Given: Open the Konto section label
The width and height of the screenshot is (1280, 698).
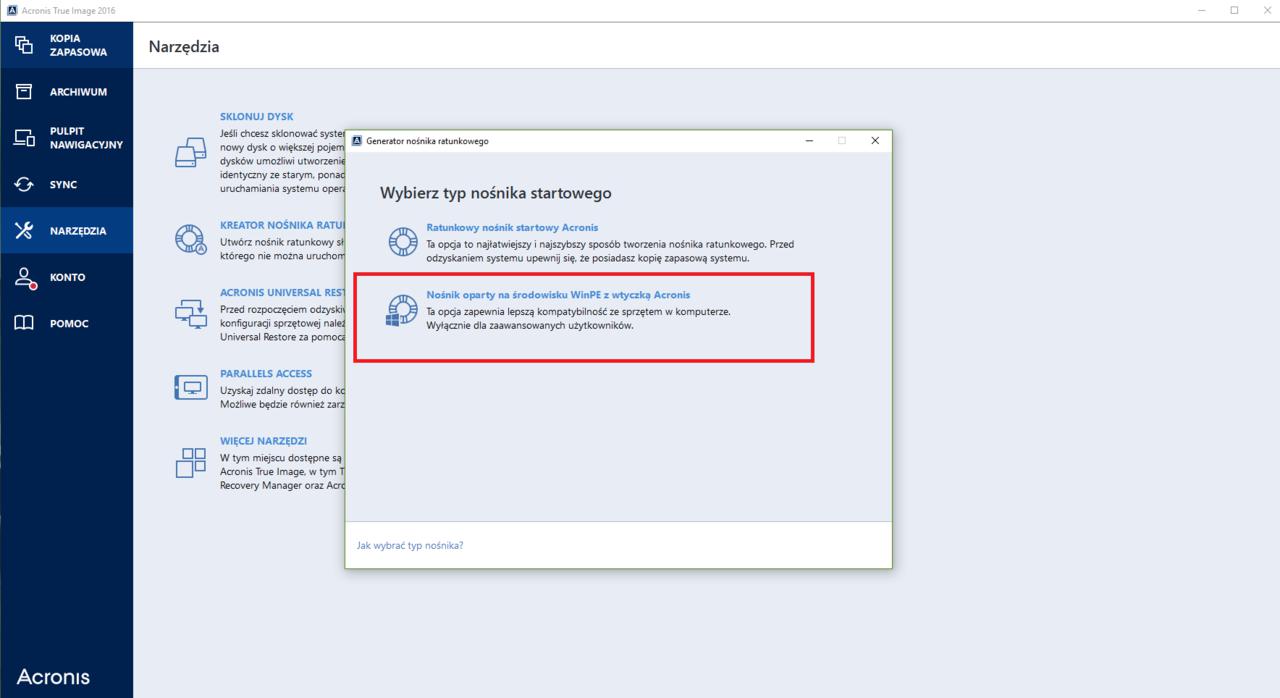Looking at the screenshot, I should click(67, 278).
